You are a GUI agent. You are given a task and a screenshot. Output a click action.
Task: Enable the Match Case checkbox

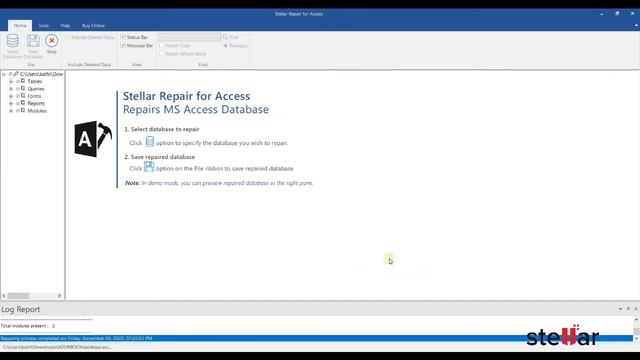point(162,45)
